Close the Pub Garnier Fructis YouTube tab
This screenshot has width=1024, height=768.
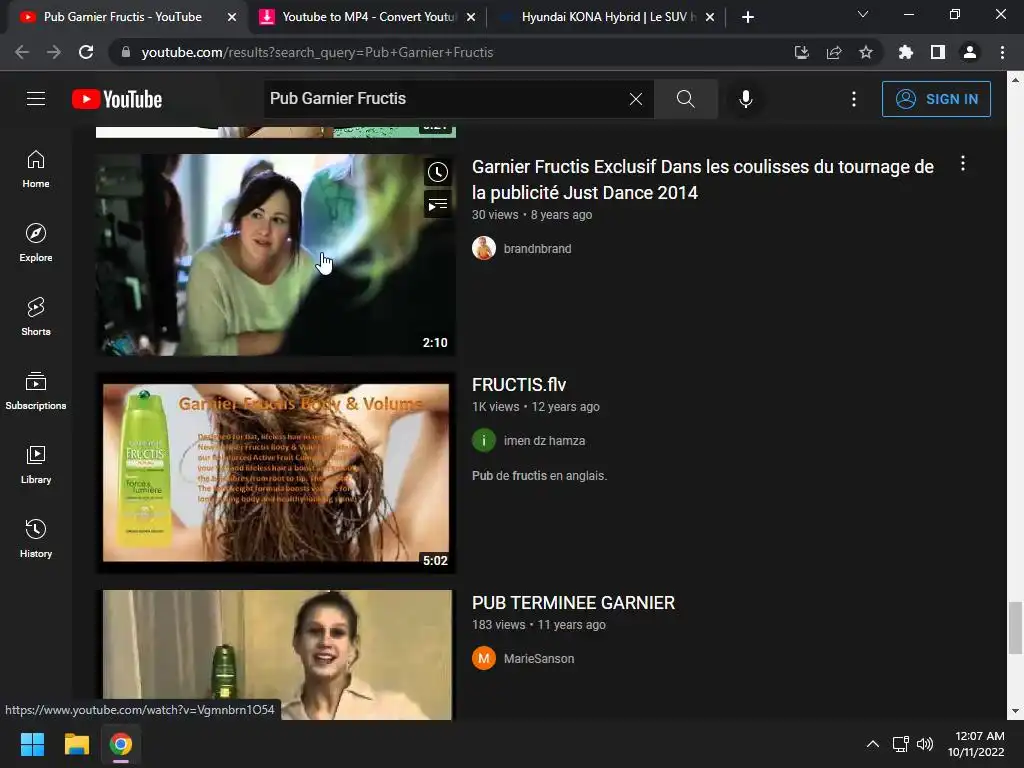point(232,17)
